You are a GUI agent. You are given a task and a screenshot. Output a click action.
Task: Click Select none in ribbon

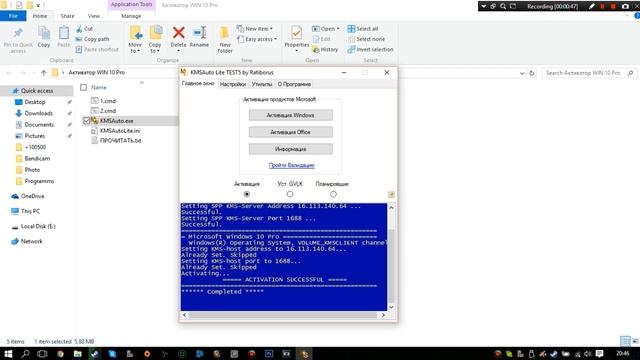click(367, 39)
